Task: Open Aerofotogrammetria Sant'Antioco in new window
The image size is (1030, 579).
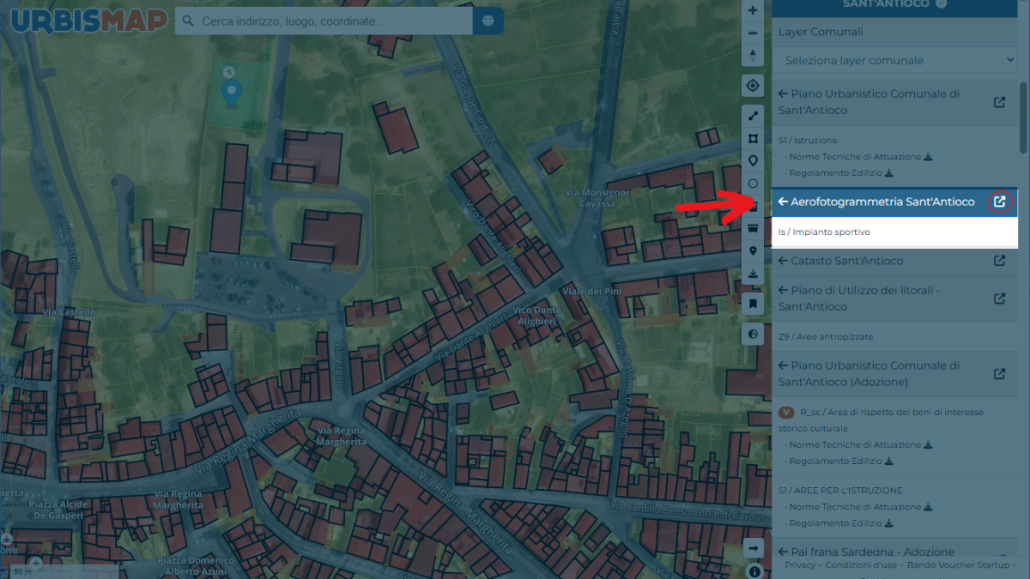Action: [999, 202]
